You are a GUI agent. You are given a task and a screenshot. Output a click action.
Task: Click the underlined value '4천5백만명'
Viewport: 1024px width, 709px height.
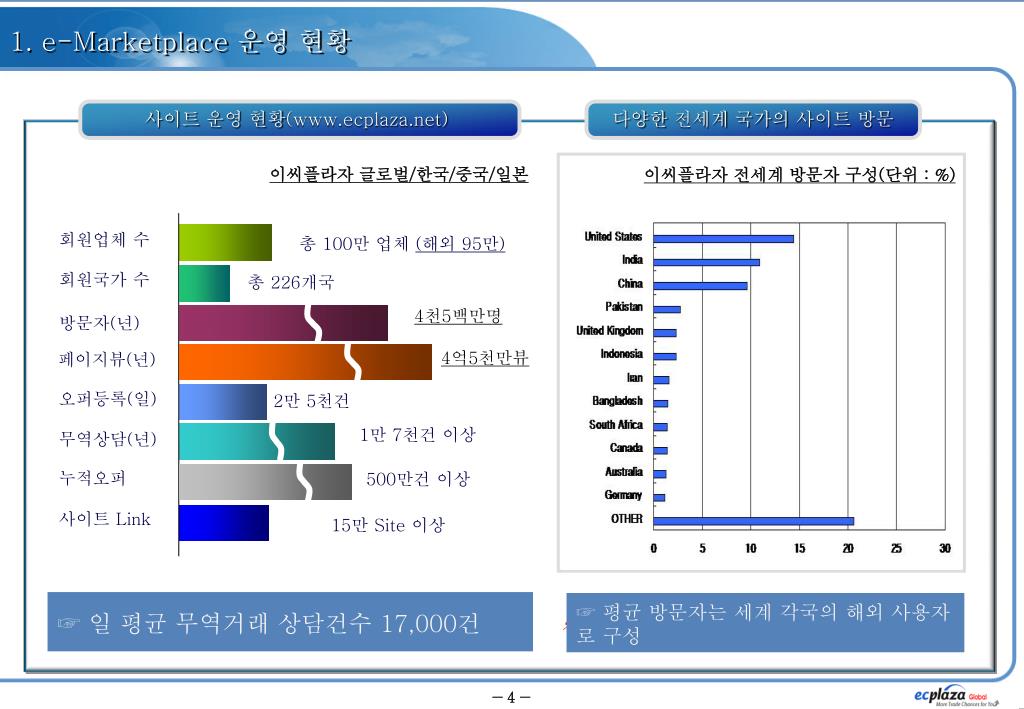pyautogui.click(x=458, y=317)
